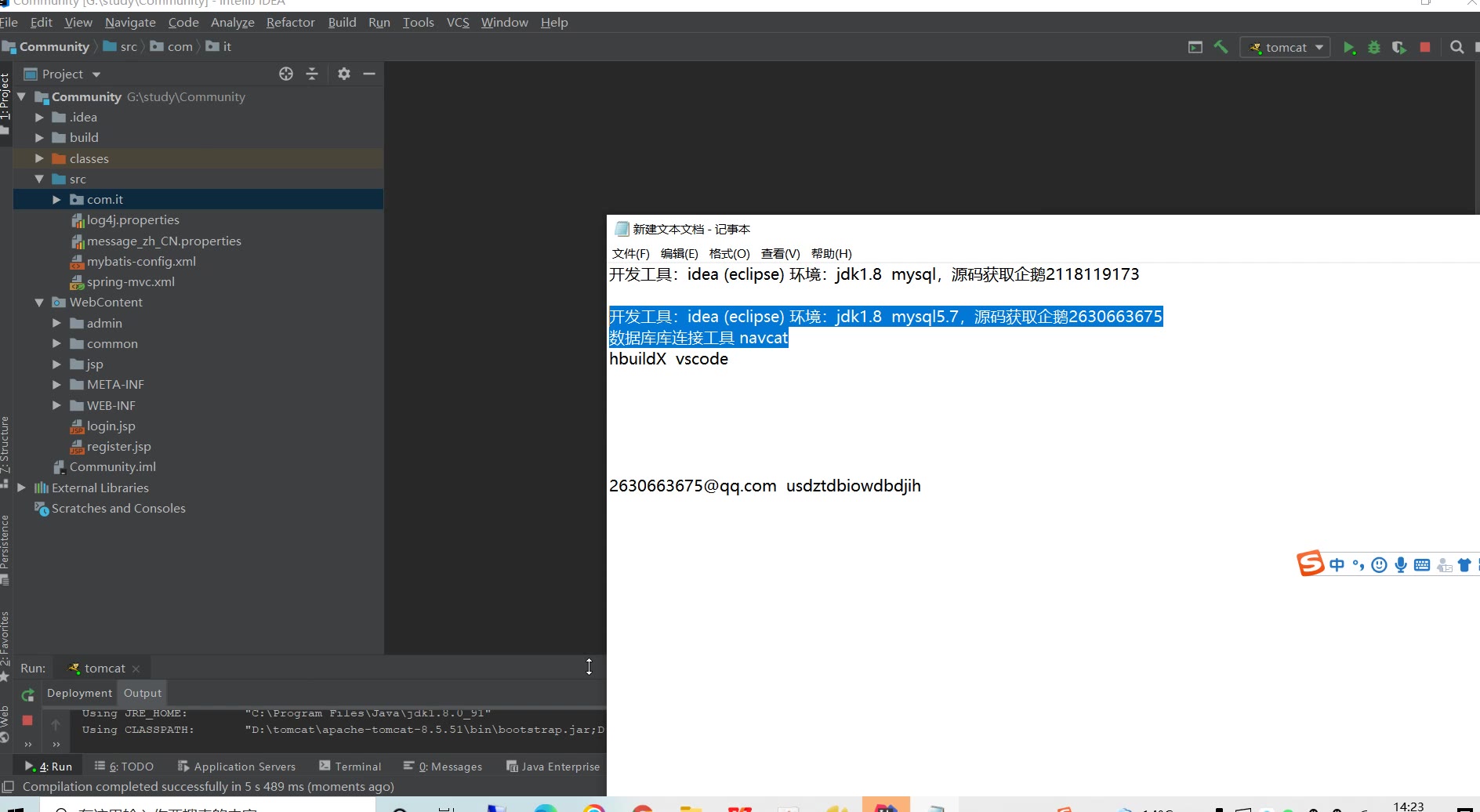Collapse the Community project root node
This screenshot has width=1480, height=812.
tap(22, 96)
